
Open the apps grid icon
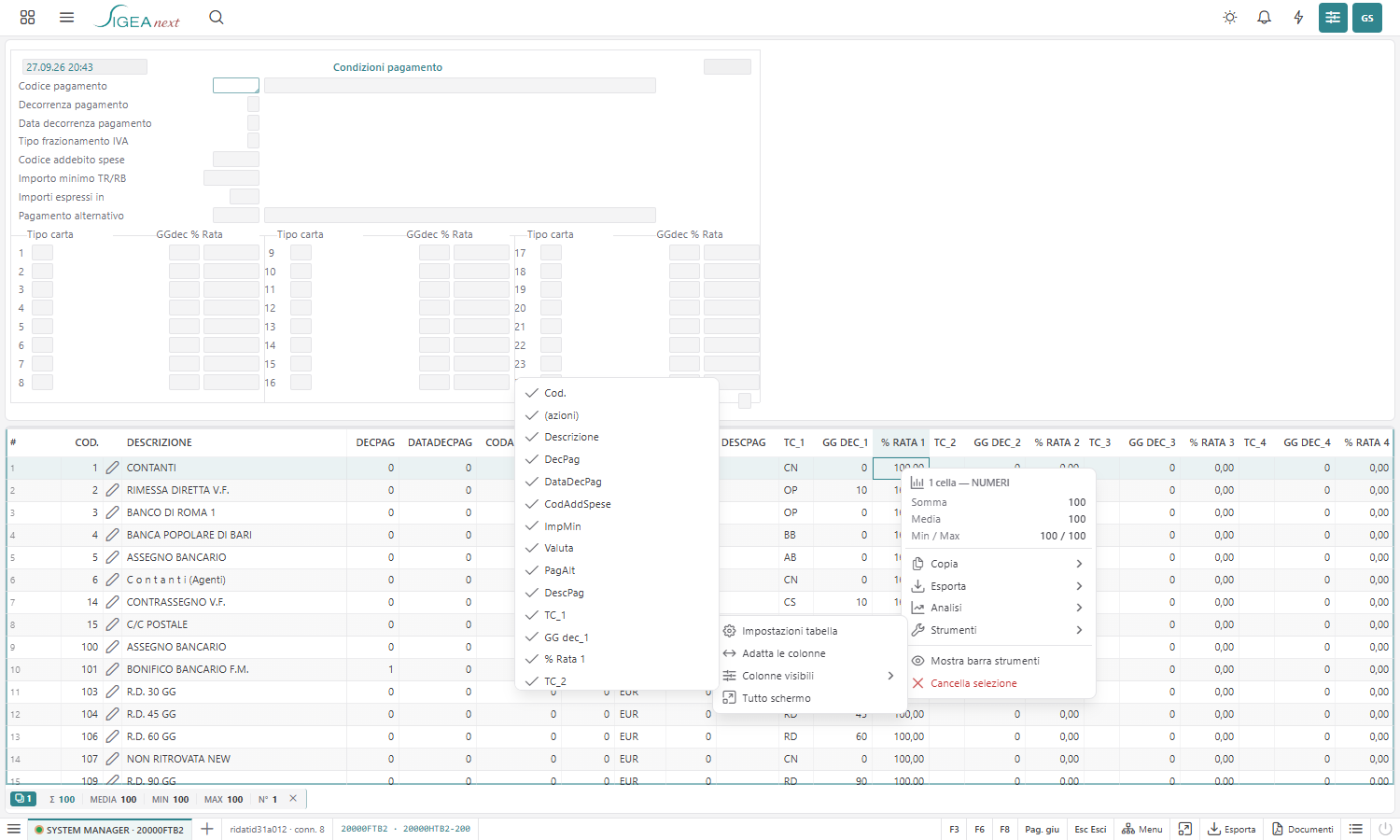[x=27, y=17]
